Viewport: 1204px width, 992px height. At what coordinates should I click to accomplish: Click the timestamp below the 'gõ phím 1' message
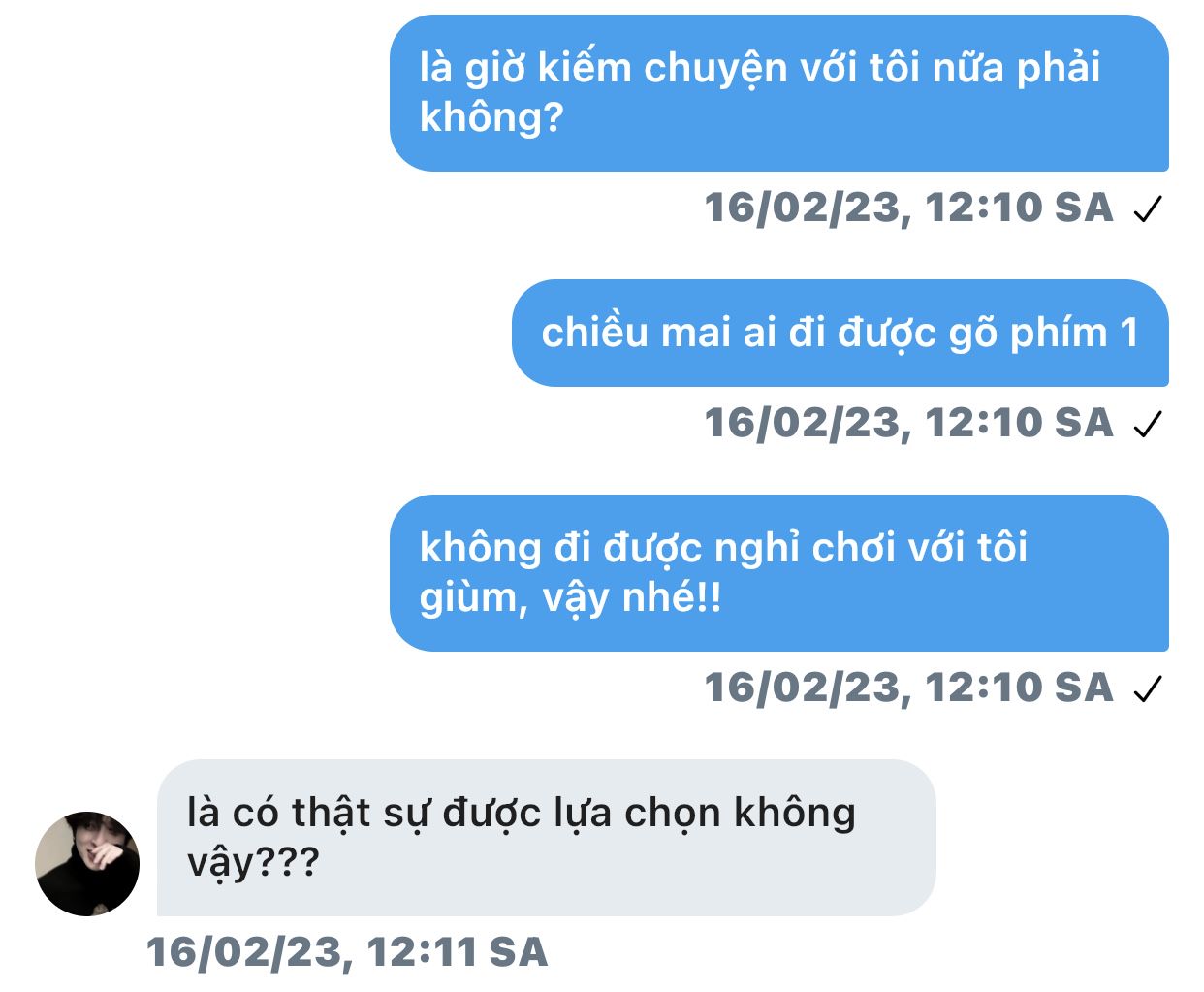click(909, 423)
